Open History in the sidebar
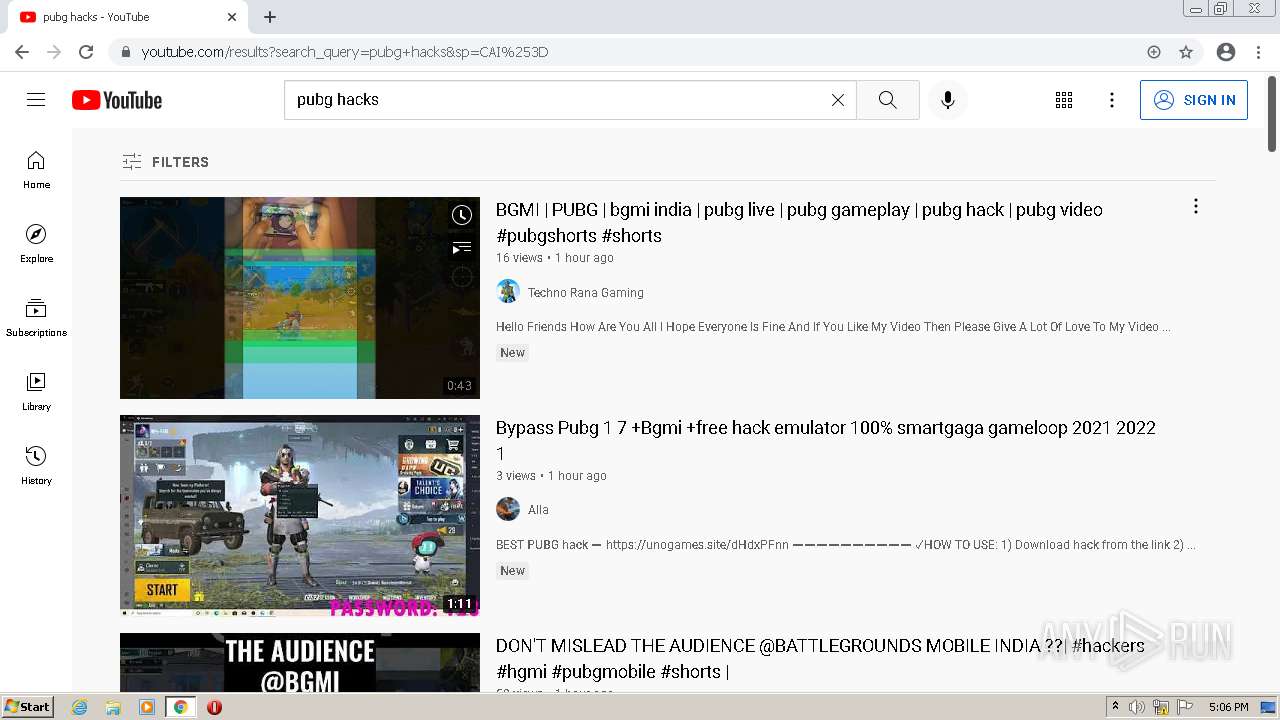Image resolution: width=1280 pixels, height=720 pixels. (x=36, y=466)
